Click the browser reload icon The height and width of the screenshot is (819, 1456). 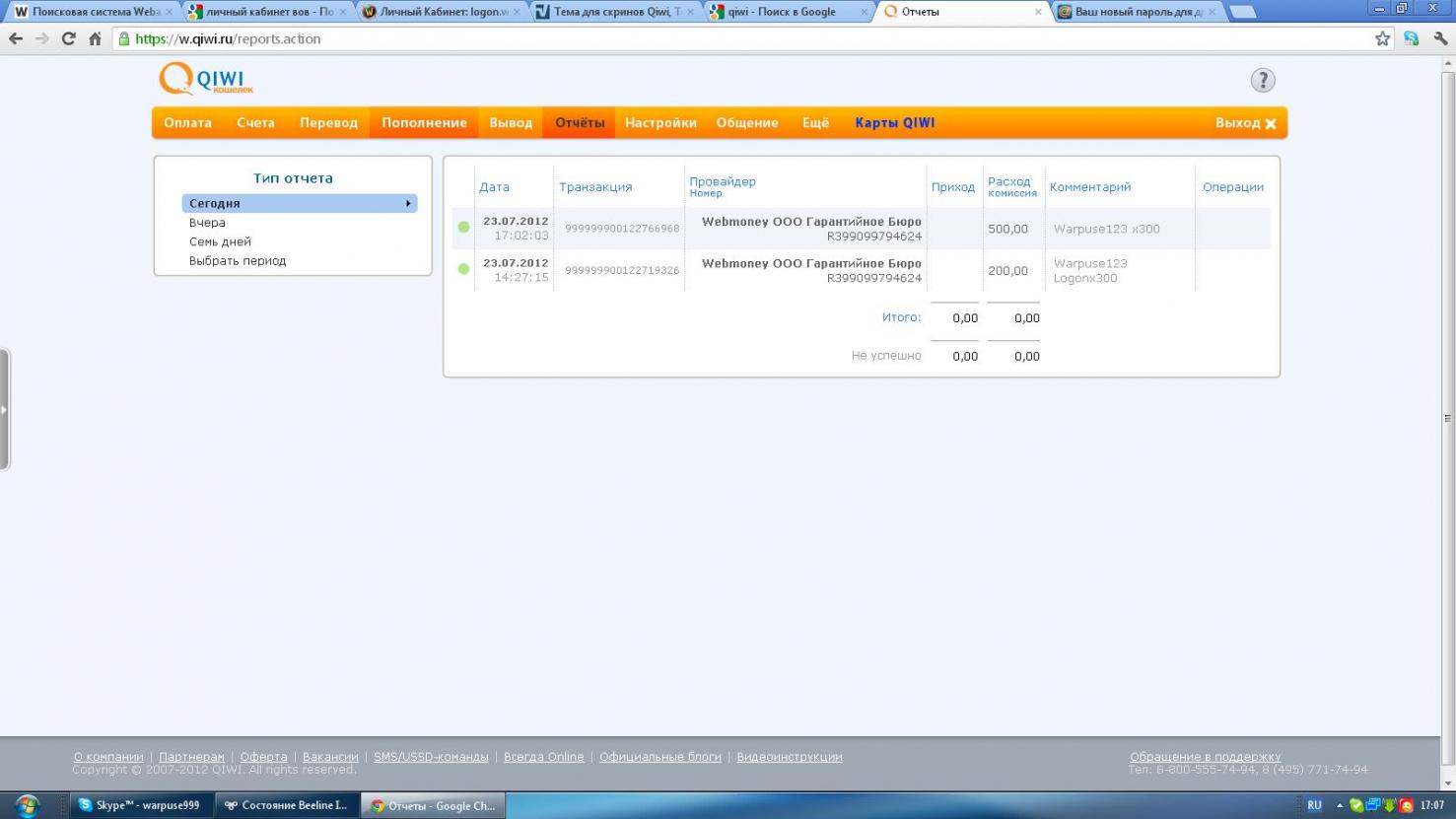pyautogui.click(x=68, y=39)
